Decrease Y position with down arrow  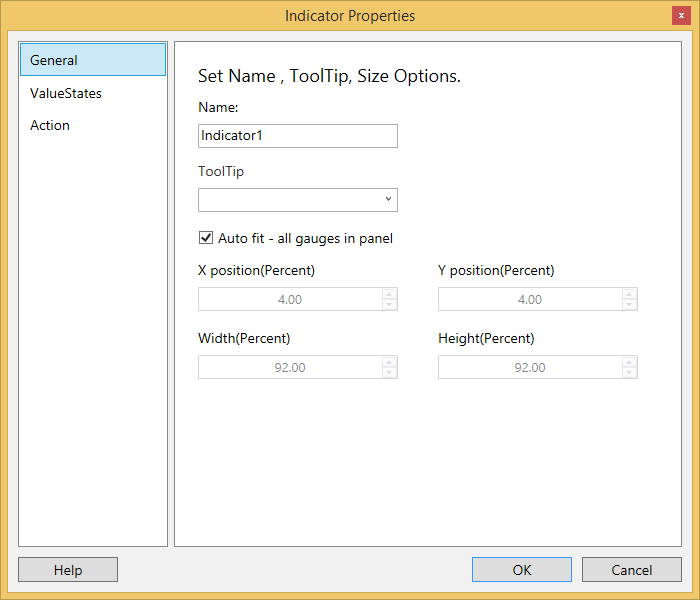tap(629, 305)
